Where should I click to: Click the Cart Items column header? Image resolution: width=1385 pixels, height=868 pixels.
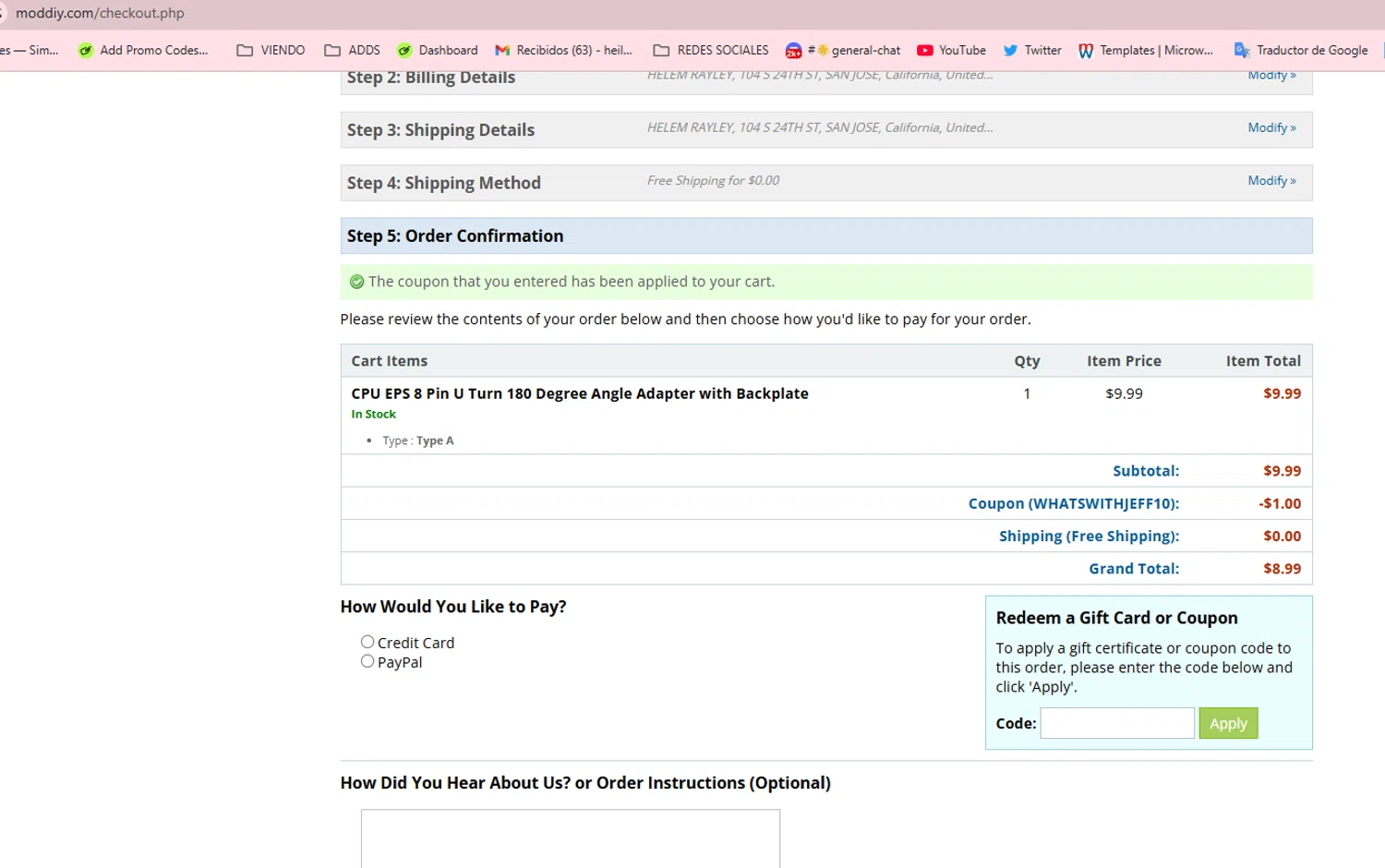pyautogui.click(x=389, y=361)
